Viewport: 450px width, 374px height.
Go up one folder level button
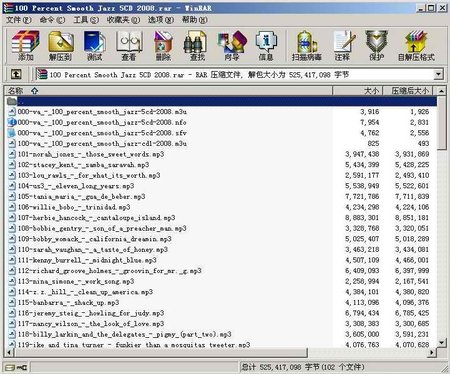16,74
